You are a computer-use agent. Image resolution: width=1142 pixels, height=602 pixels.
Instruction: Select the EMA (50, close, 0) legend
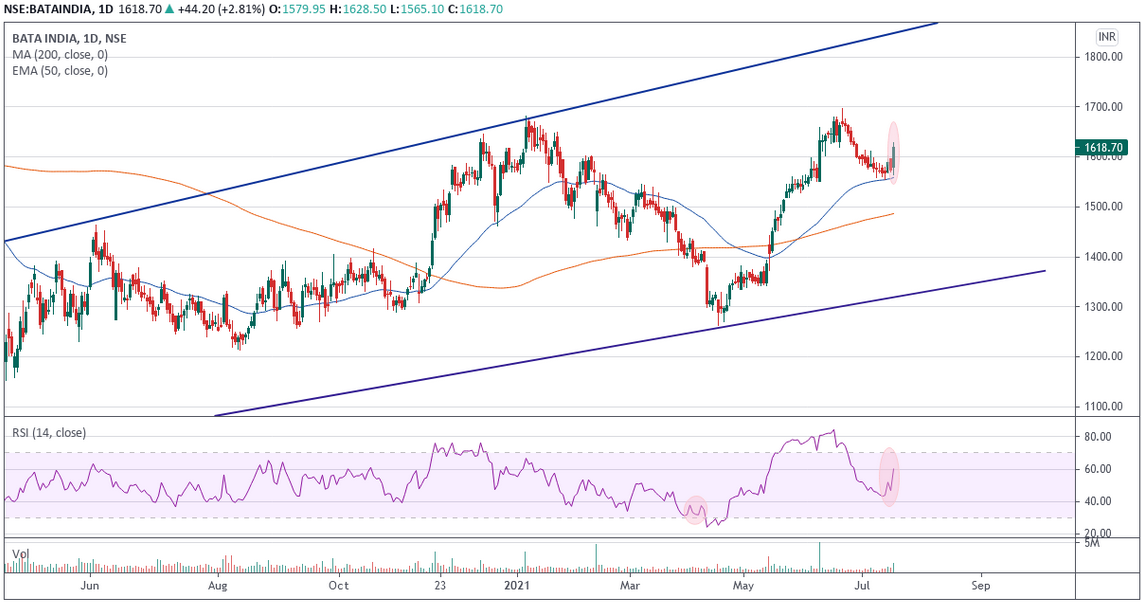[x=60, y=71]
